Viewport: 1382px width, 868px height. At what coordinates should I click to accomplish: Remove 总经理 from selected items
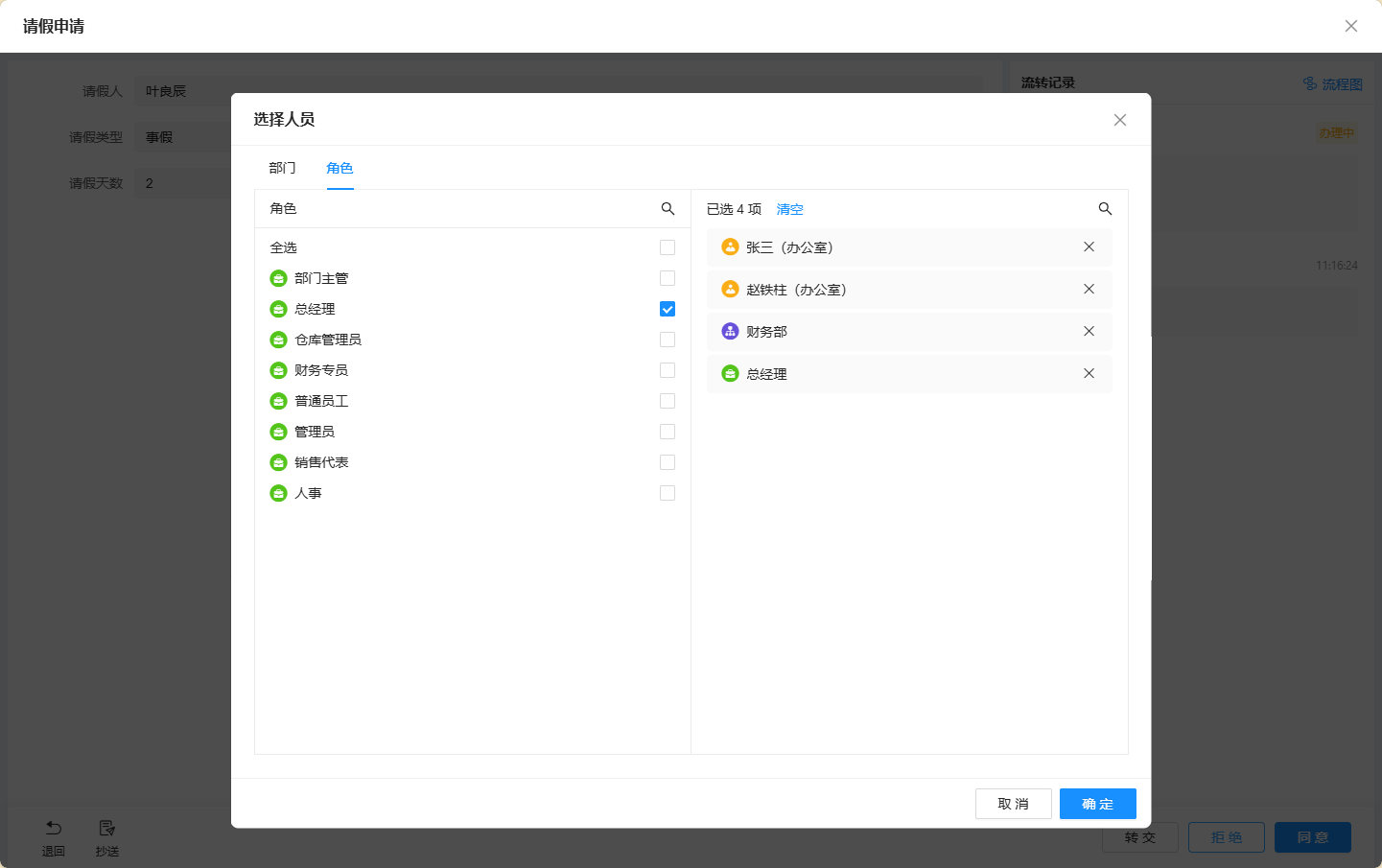coord(1089,374)
